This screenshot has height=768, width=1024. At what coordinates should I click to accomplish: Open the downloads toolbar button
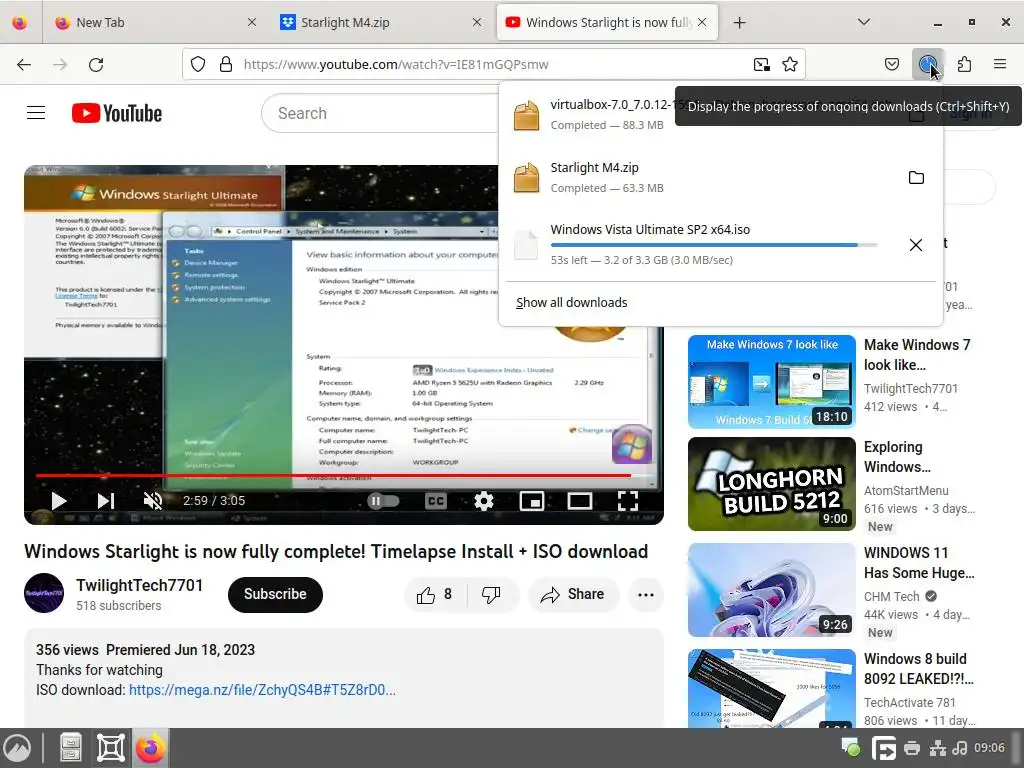point(927,64)
